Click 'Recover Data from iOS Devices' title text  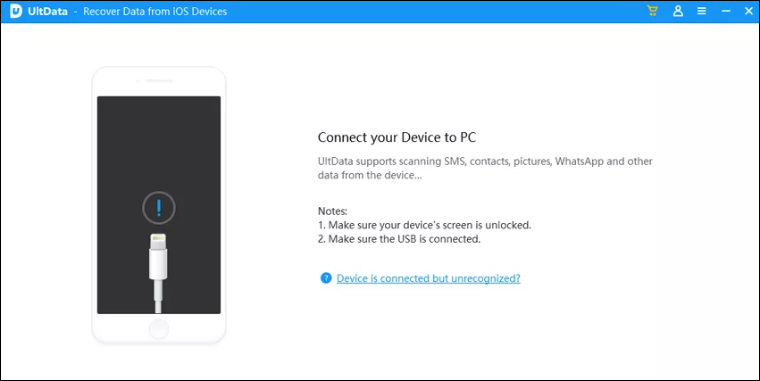pos(155,11)
